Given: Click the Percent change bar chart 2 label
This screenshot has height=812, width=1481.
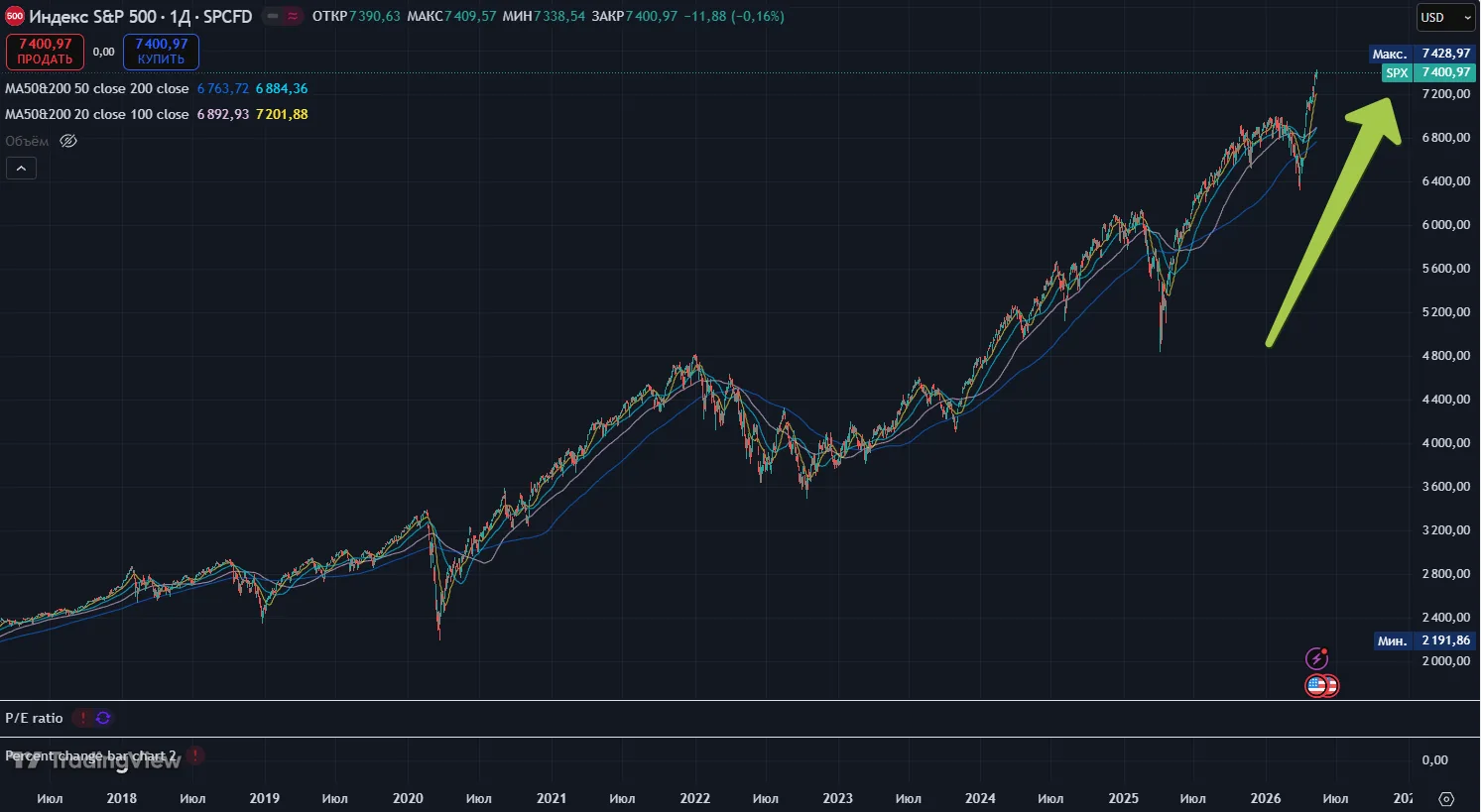Looking at the screenshot, I should (x=90, y=755).
